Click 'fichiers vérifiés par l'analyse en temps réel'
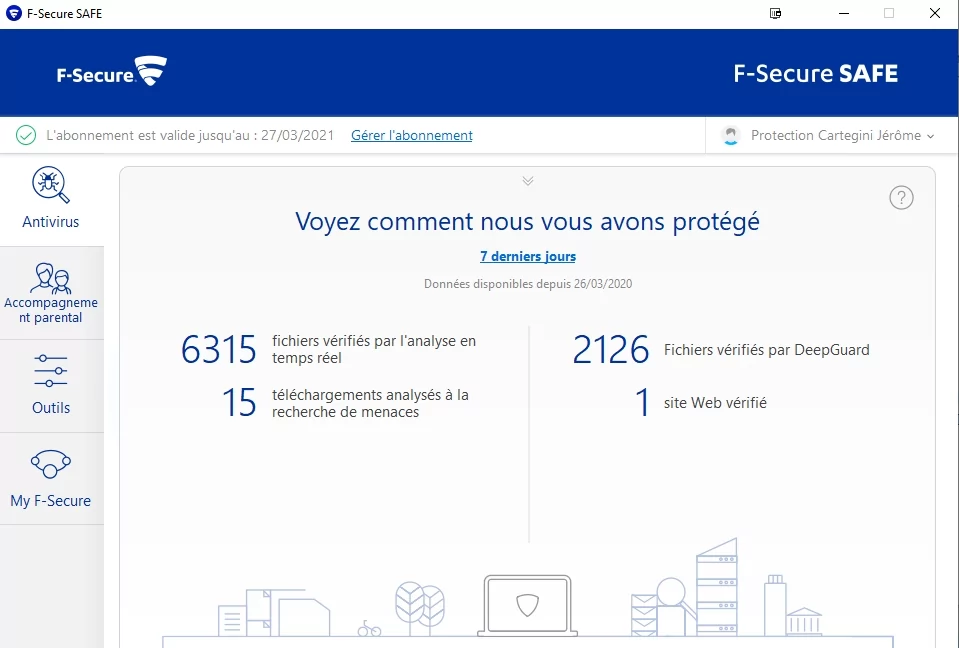 click(374, 349)
